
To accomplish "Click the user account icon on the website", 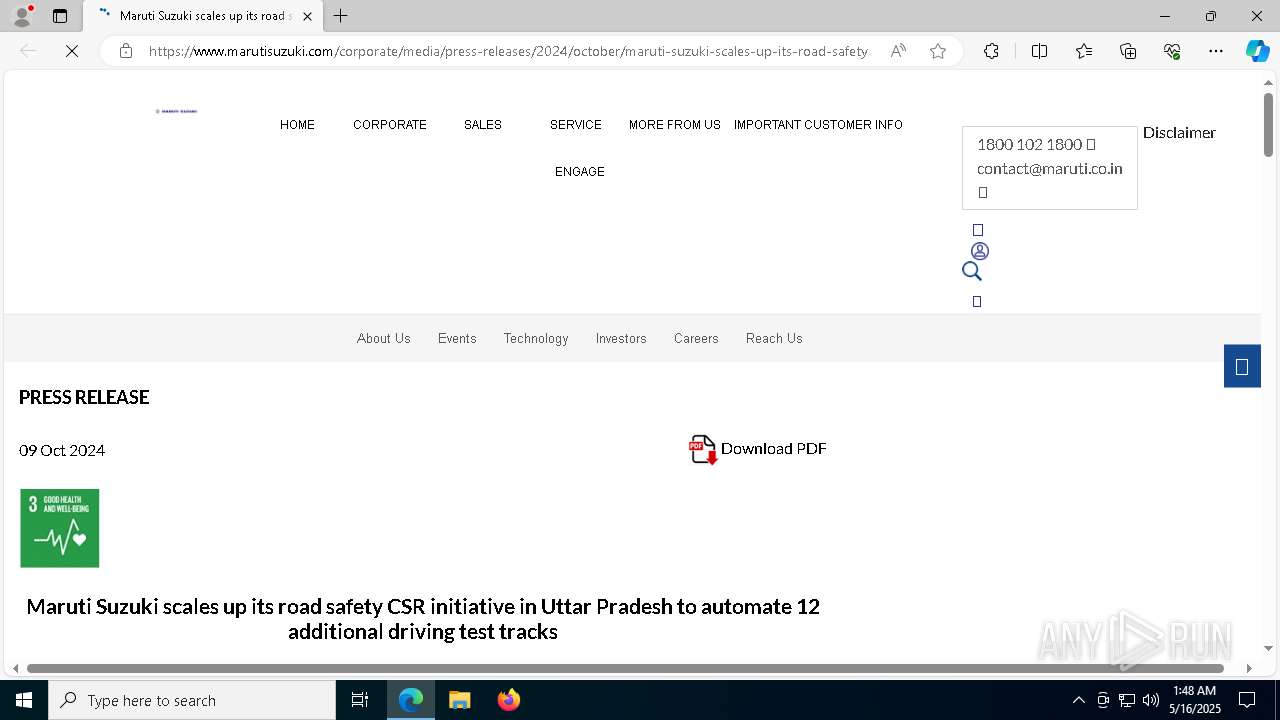I will tap(980, 251).
